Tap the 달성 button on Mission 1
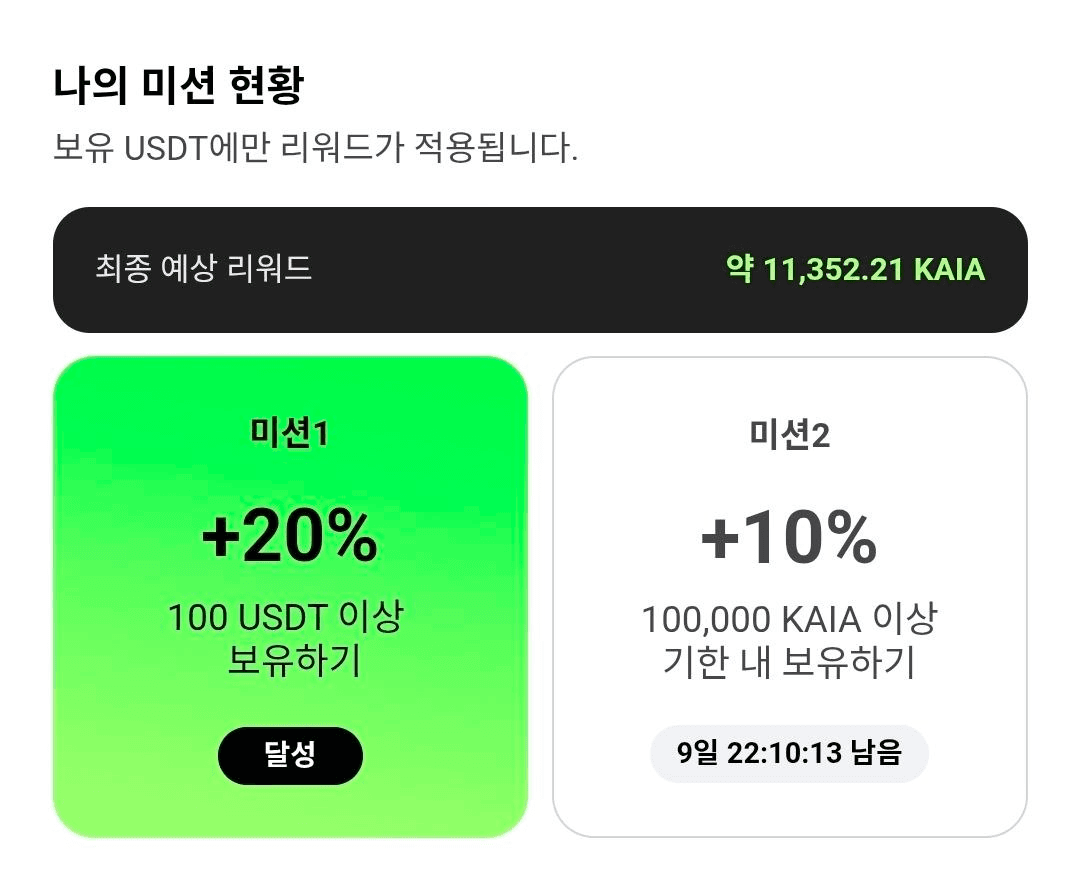This screenshot has height=886, width=1079. tap(290, 755)
